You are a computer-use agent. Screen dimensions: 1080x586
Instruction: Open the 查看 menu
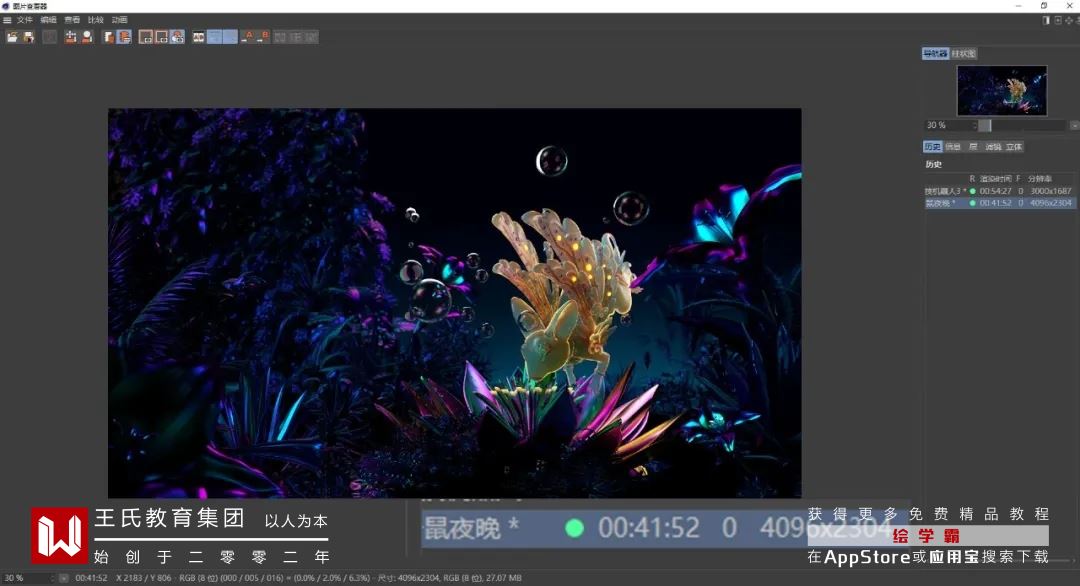point(72,20)
